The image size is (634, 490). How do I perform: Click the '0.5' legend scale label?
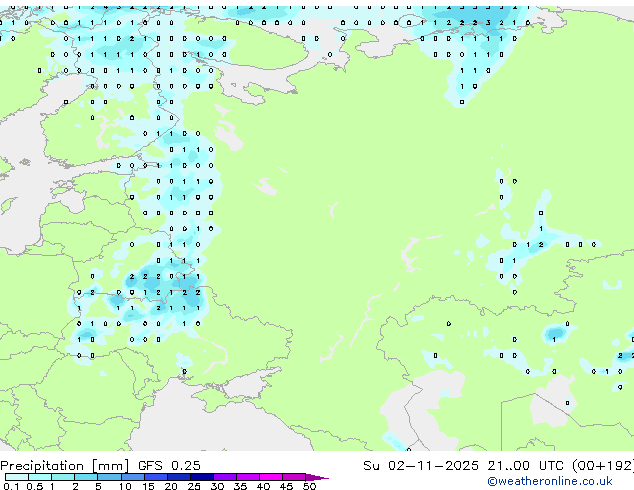35,486
